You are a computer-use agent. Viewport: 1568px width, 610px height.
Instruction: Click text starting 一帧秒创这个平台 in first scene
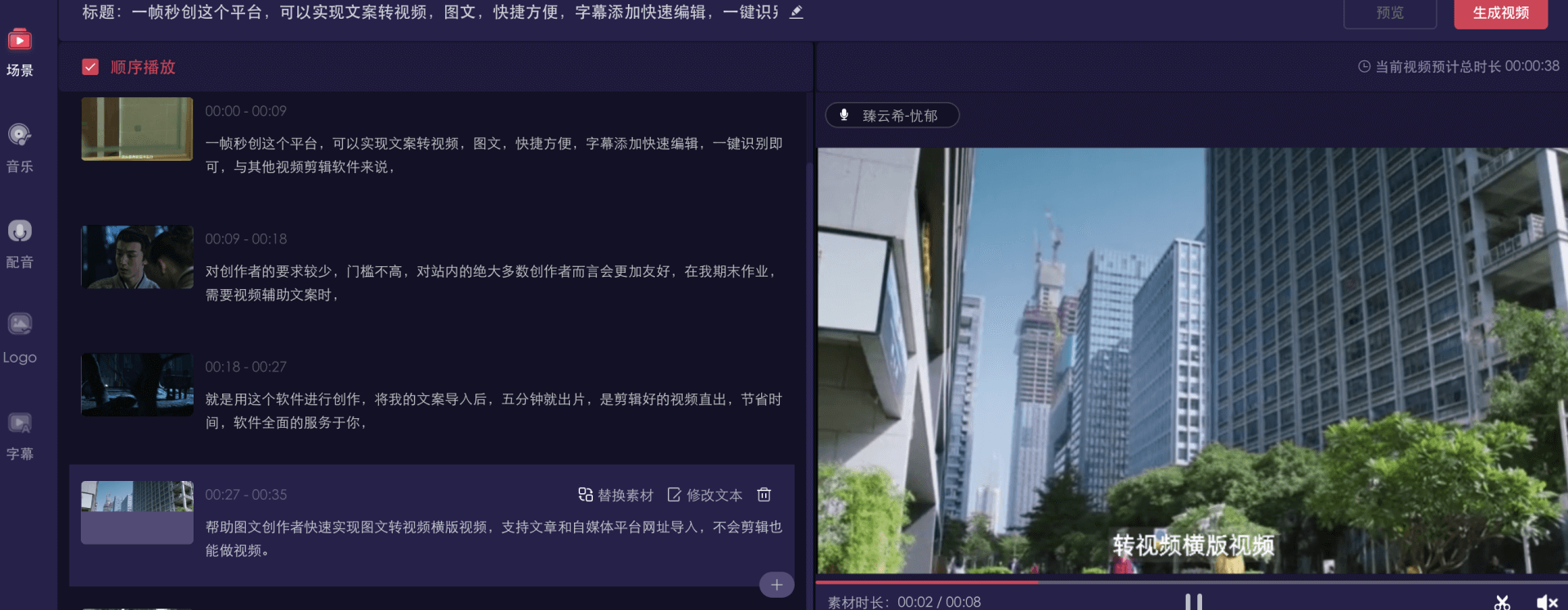click(x=494, y=155)
